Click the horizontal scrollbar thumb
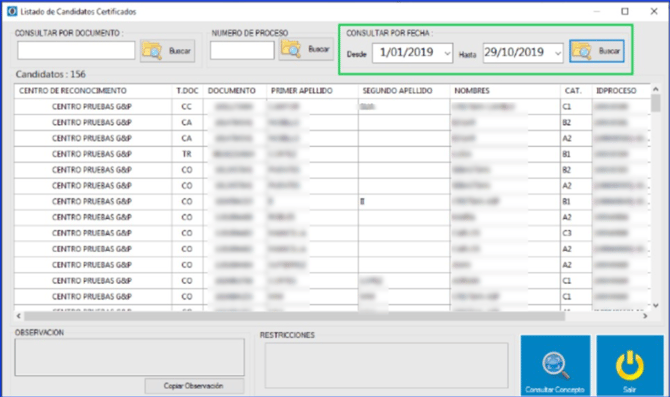Viewport: 670px width, 397px height. (294, 316)
